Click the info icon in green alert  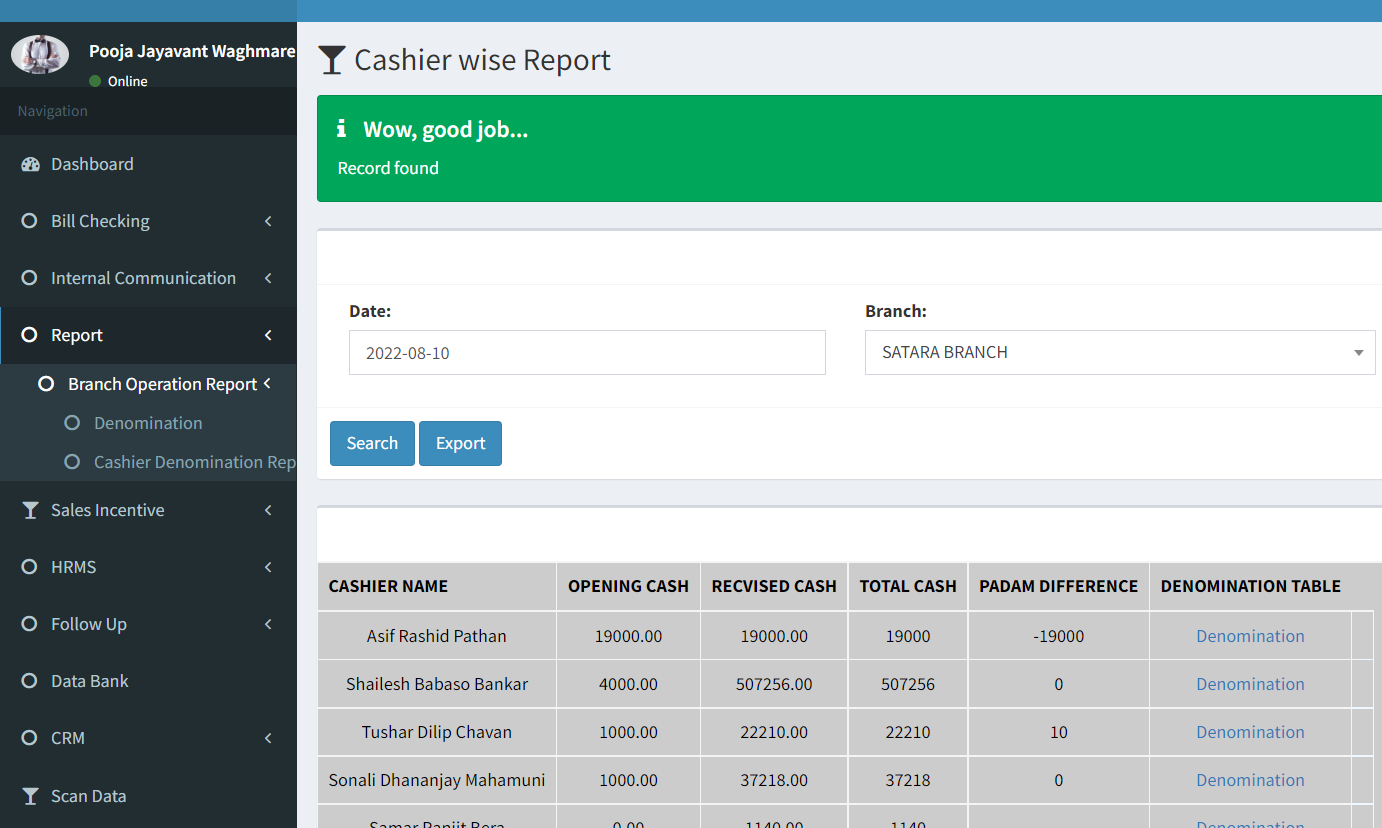point(342,129)
